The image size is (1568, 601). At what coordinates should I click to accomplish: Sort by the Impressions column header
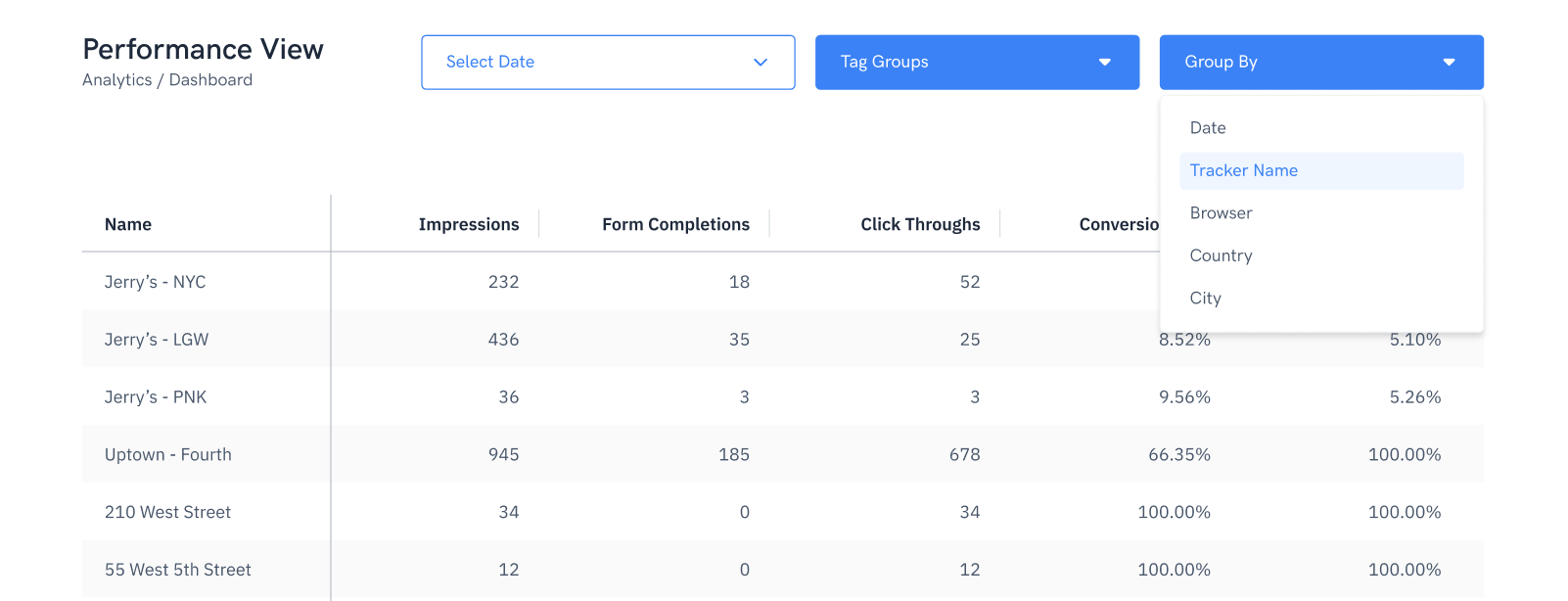pyautogui.click(x=469, y=224)
